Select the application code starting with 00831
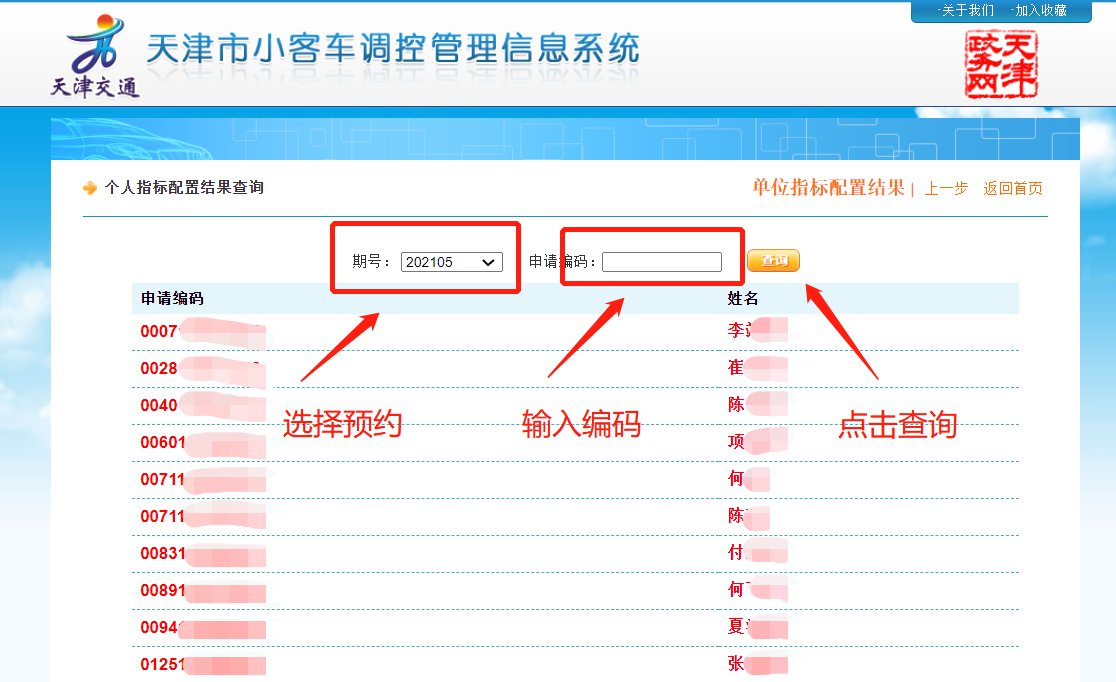This screenshot has height=682, width=1116. (x=203, y=553)
